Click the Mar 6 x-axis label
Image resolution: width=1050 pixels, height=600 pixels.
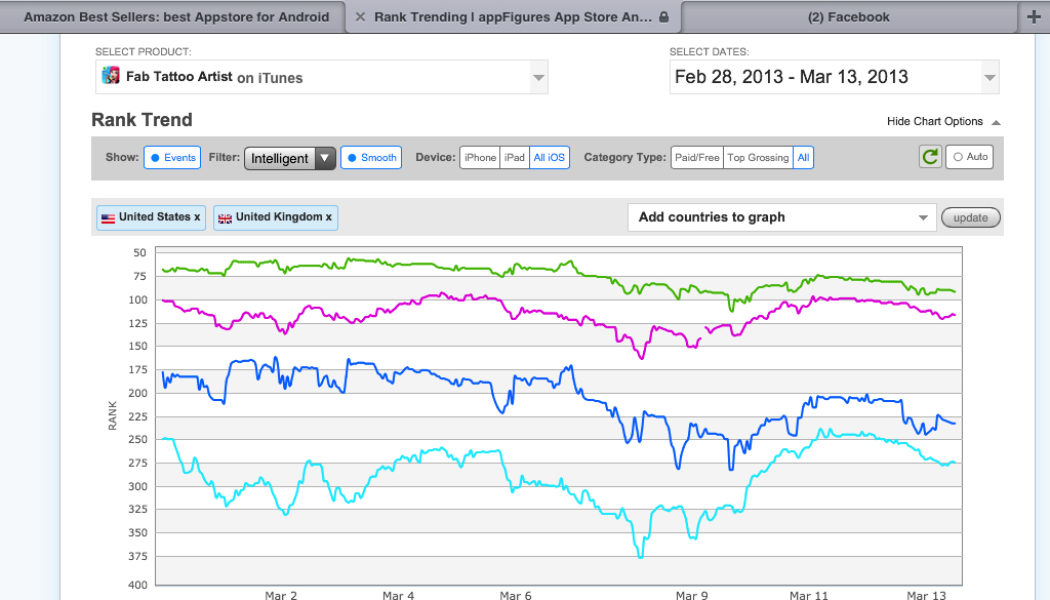click(x=515, y=595)
